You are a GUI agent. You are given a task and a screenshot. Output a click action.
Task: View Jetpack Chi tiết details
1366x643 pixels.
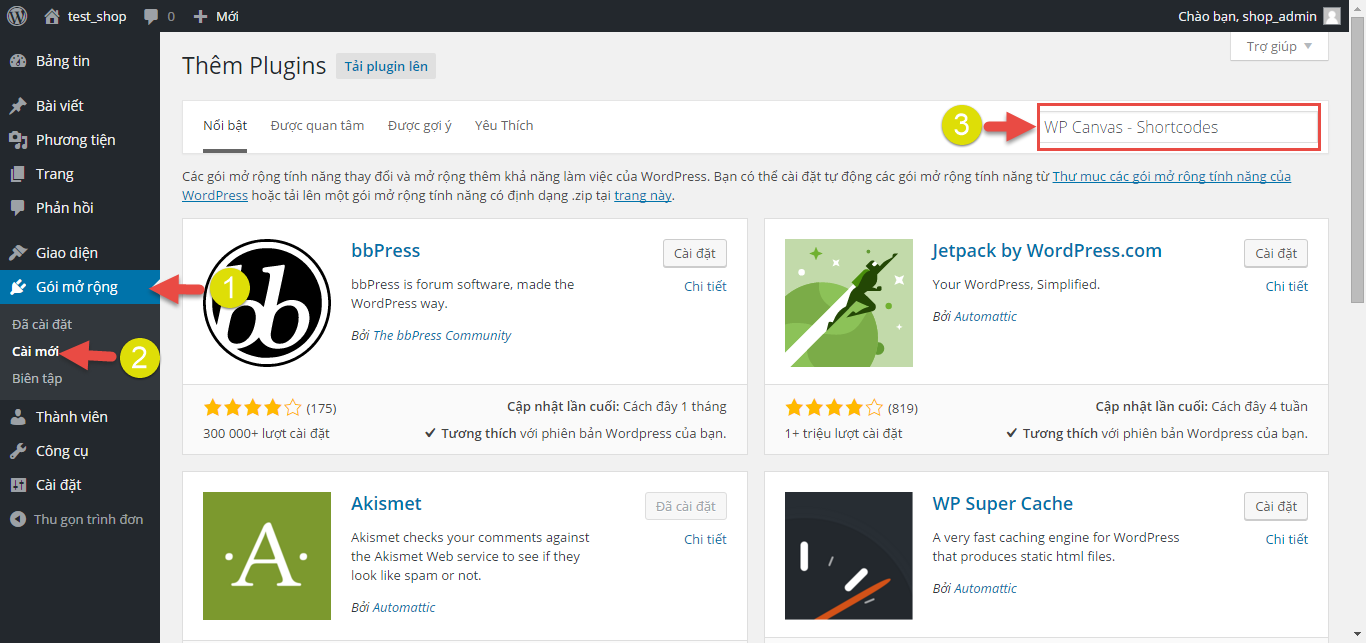[x=1287, y=286]
